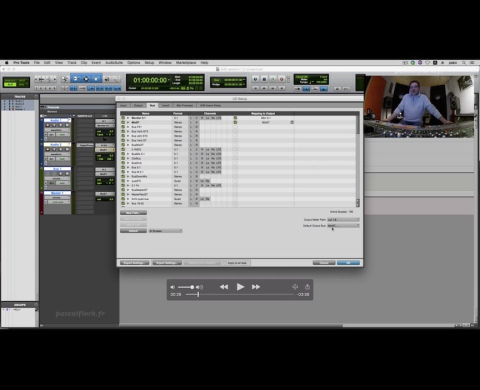
Task: Select the Scrubber speaker tool
Action: (107, 79)
